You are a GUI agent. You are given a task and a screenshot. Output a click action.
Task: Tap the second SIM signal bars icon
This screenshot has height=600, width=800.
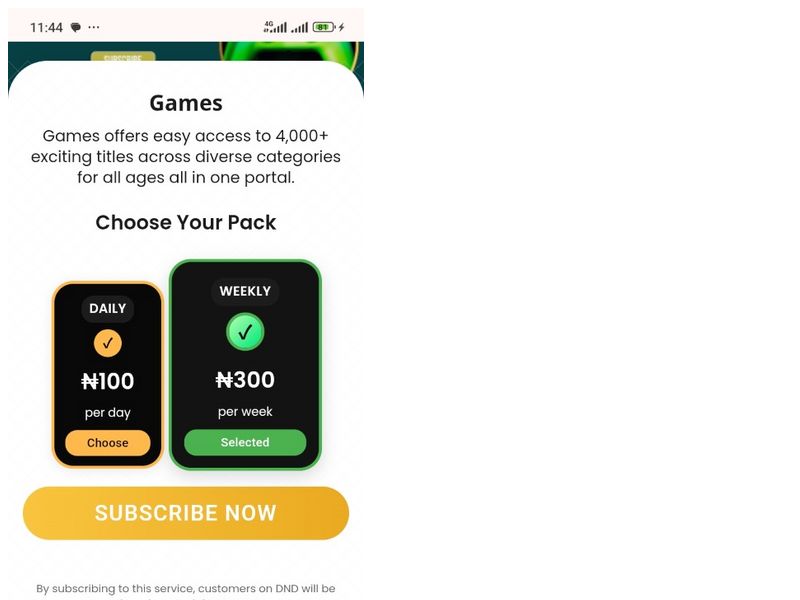click(x=298, y=26)
